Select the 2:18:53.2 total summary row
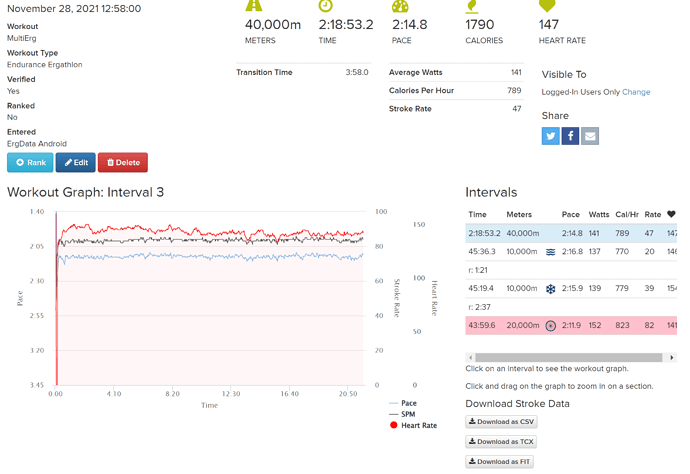The width and height of the screenshot is (690, 474). pyautogui.click(x=571, y=233)
